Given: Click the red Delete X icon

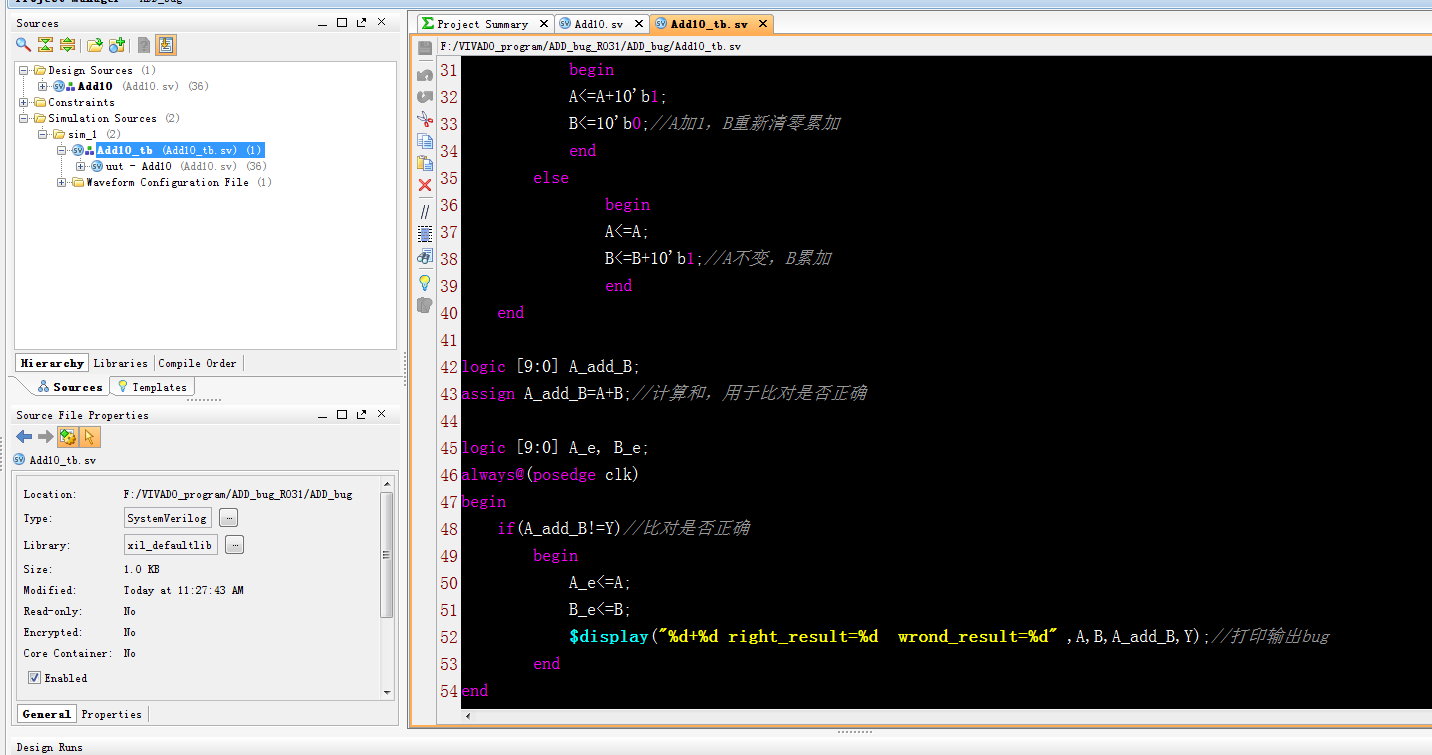Looking at the screenshot, I should coord(425,185).
